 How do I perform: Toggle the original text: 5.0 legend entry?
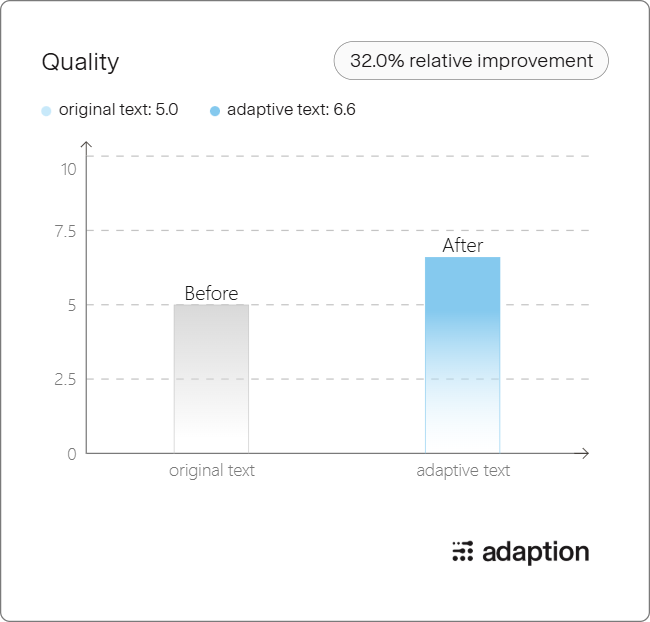[110, 110]
